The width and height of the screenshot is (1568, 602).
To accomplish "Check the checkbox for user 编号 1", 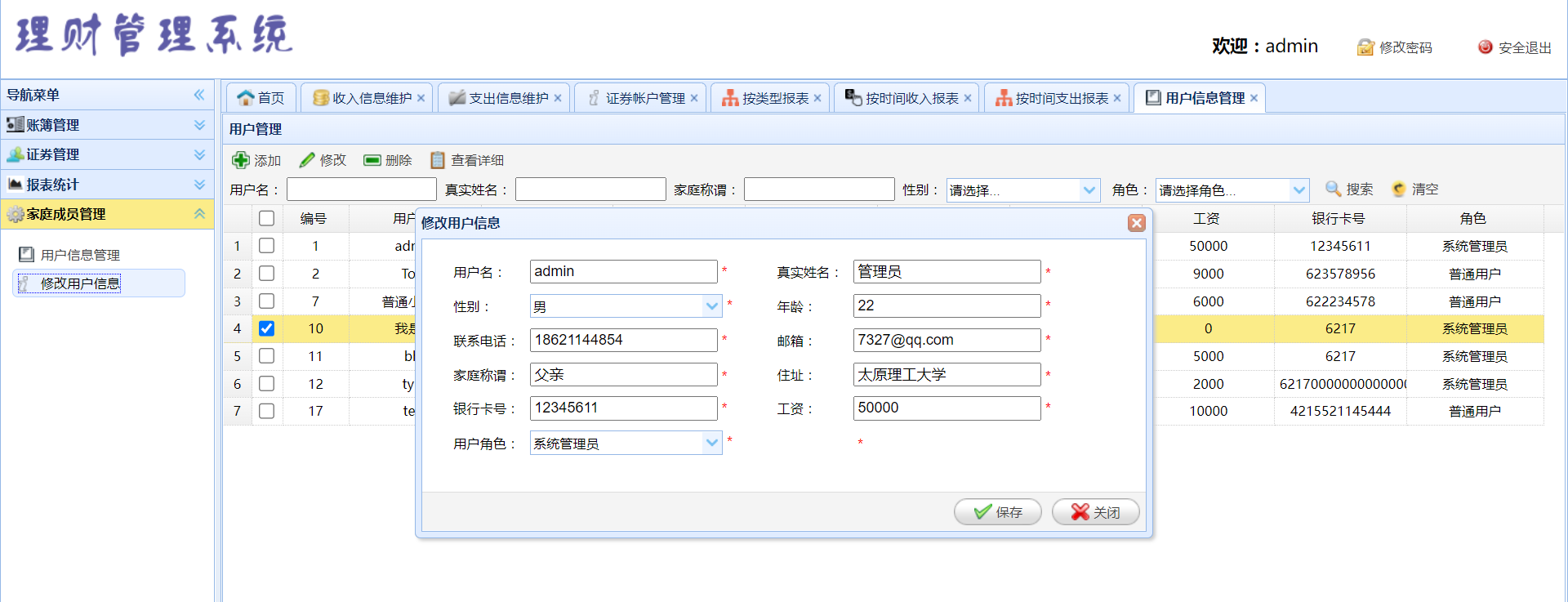I will pos(266,246).
